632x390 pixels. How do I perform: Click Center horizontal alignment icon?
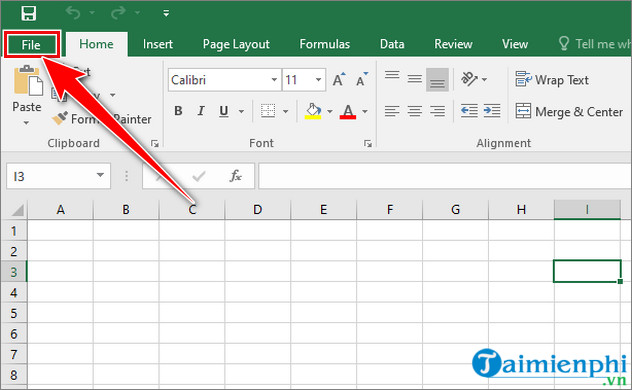(415, 111)
